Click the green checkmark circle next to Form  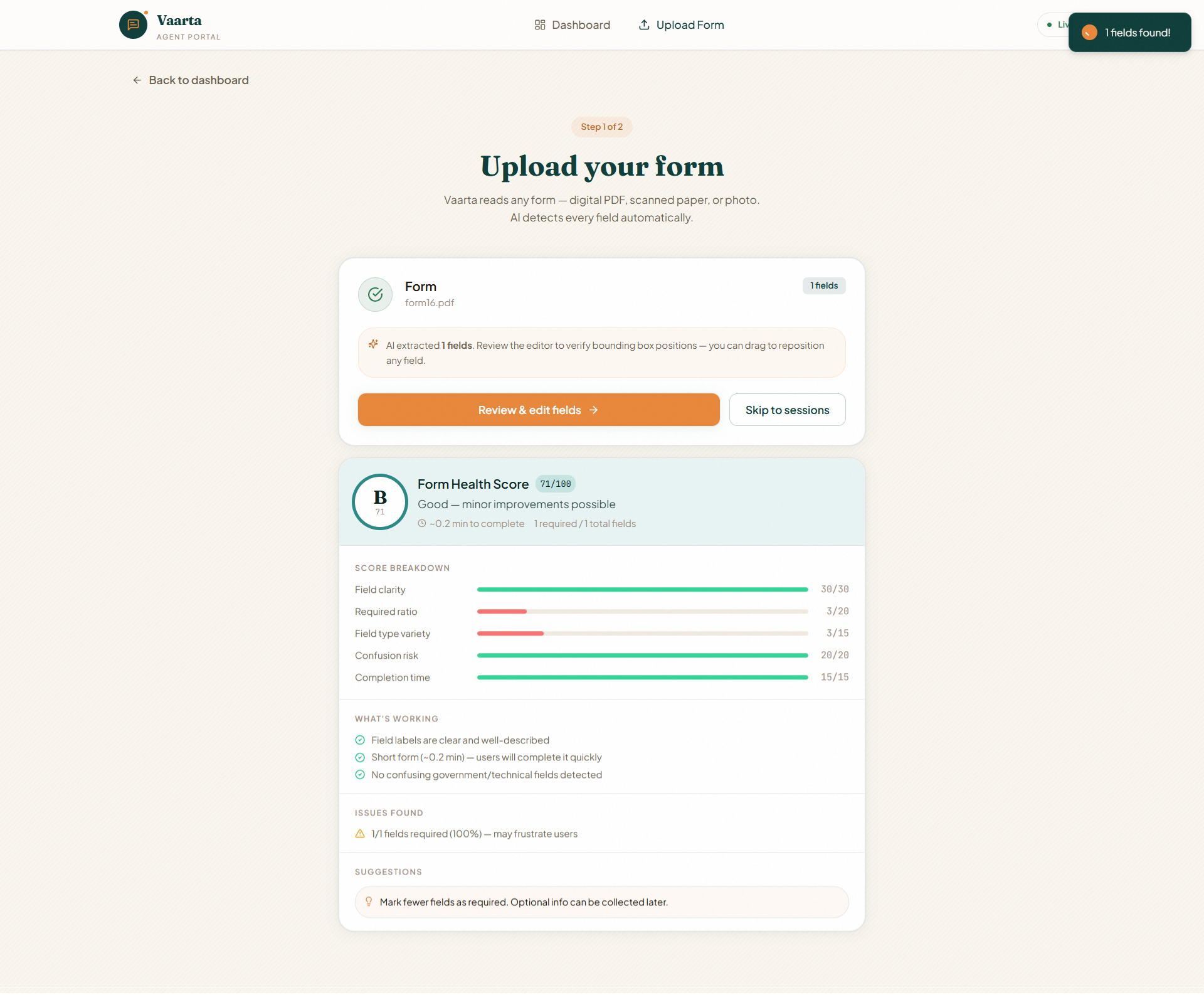[x=375, y=294]
